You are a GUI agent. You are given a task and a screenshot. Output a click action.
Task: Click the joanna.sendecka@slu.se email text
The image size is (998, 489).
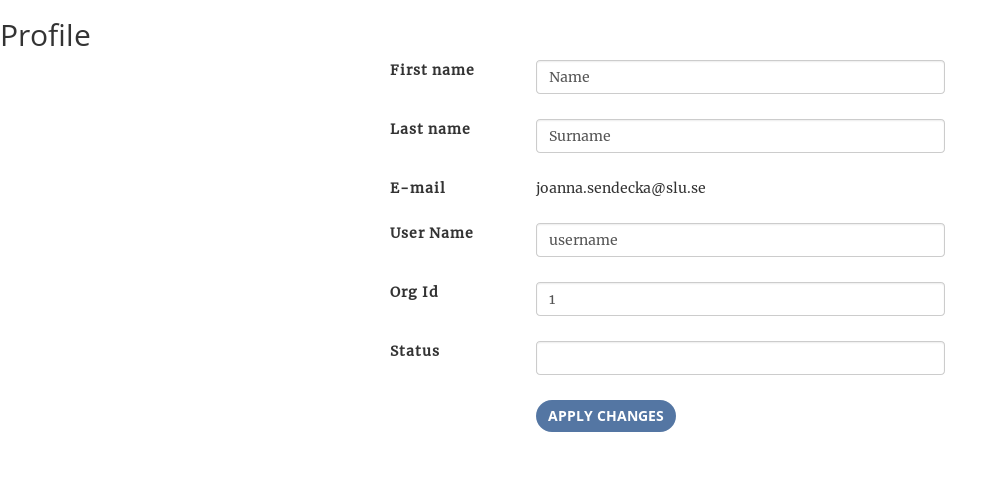(x=620, y=188)
